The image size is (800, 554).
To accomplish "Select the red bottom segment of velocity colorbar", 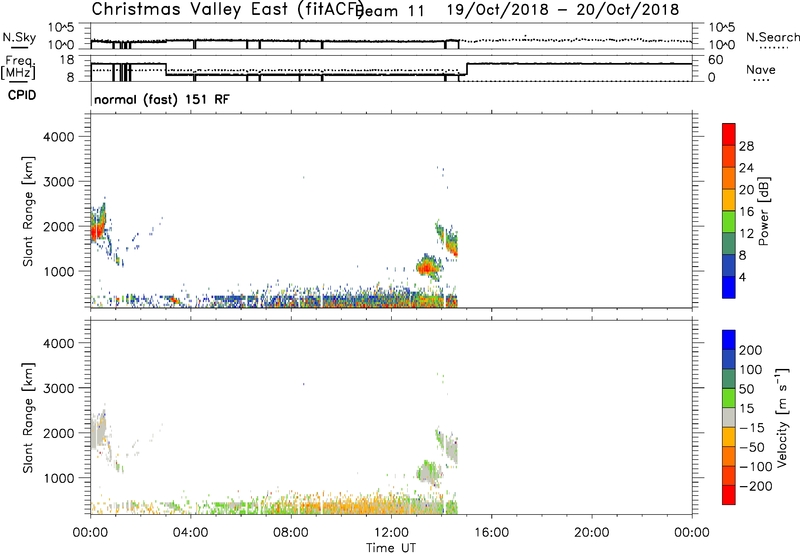I will pos(729,495).
